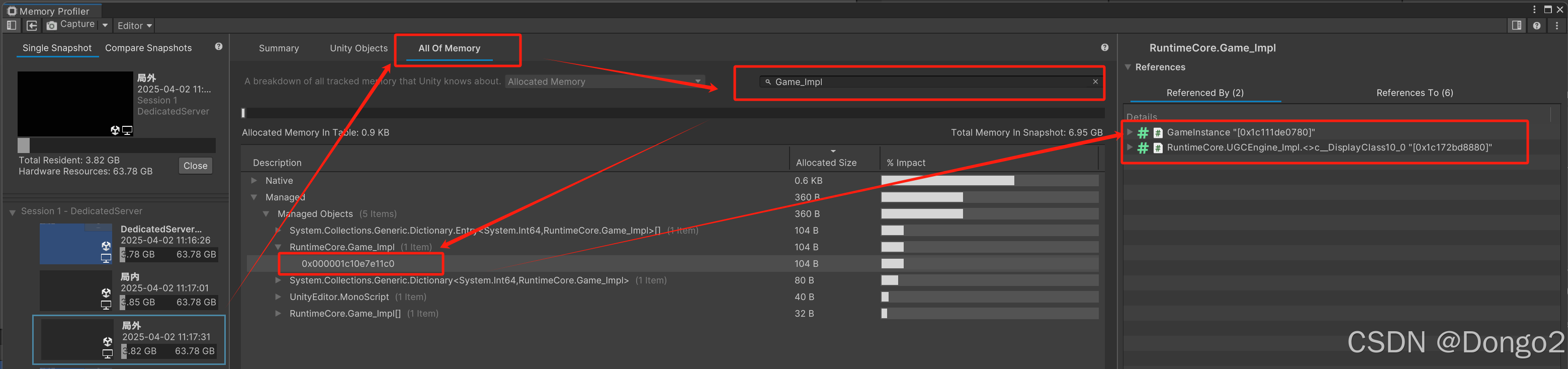Switch to Referenced By (2) tab
1568x369 pixels.
1204,93
